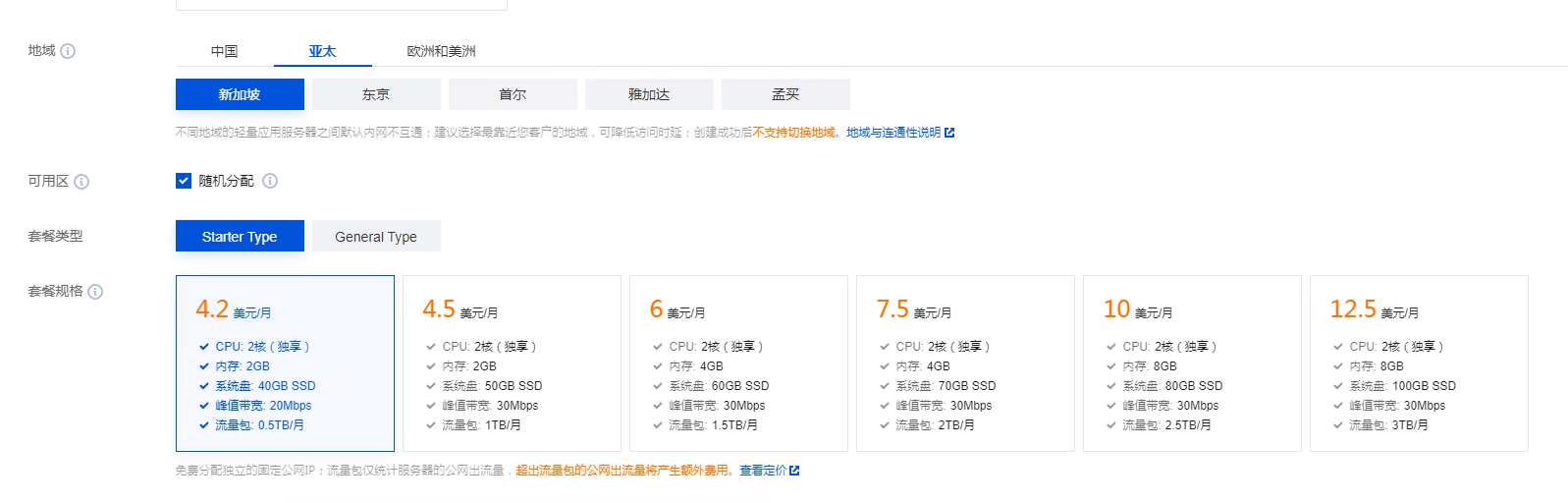Open the 查看定价 pricing link

tap(763, 471)
